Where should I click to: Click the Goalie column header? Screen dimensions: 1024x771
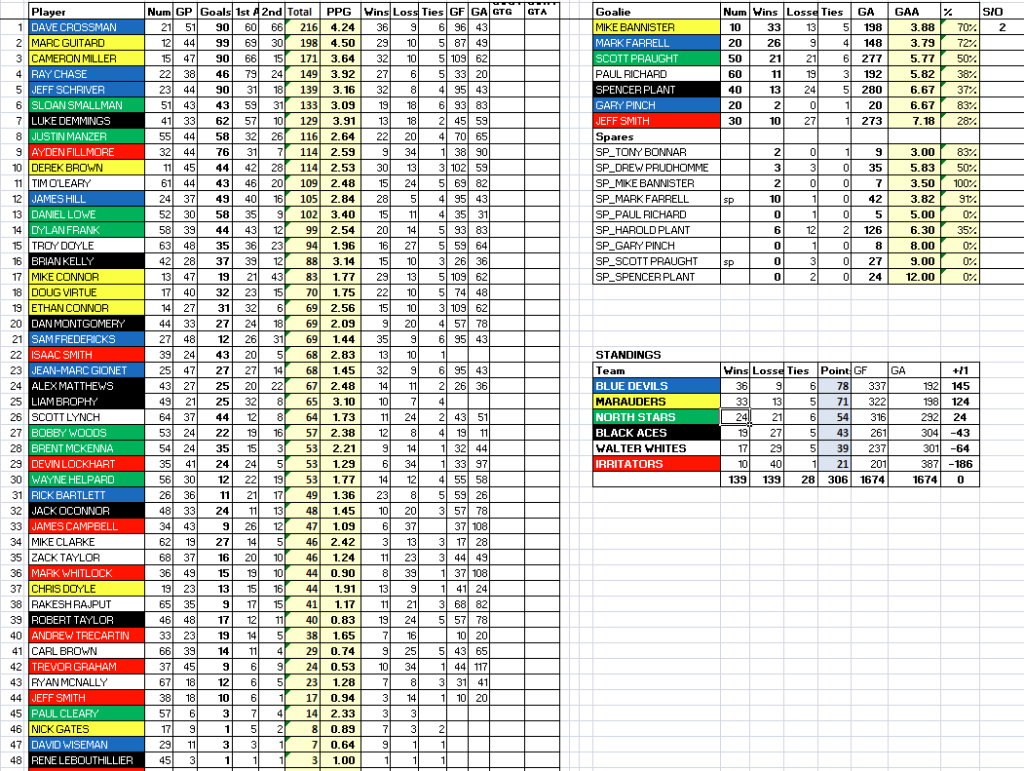(x=656, y=12)
